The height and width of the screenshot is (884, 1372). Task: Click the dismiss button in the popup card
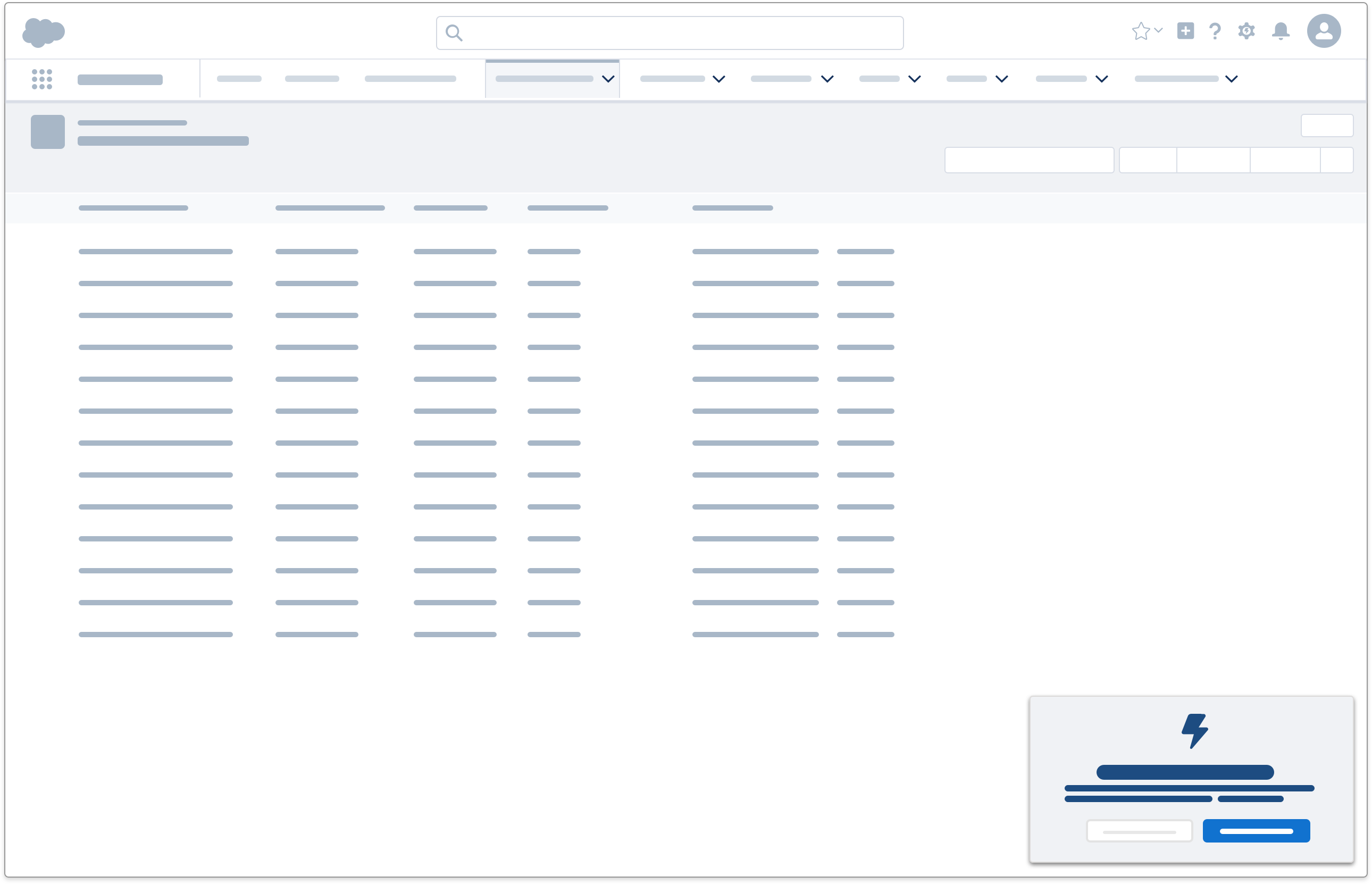[1140, 830]
